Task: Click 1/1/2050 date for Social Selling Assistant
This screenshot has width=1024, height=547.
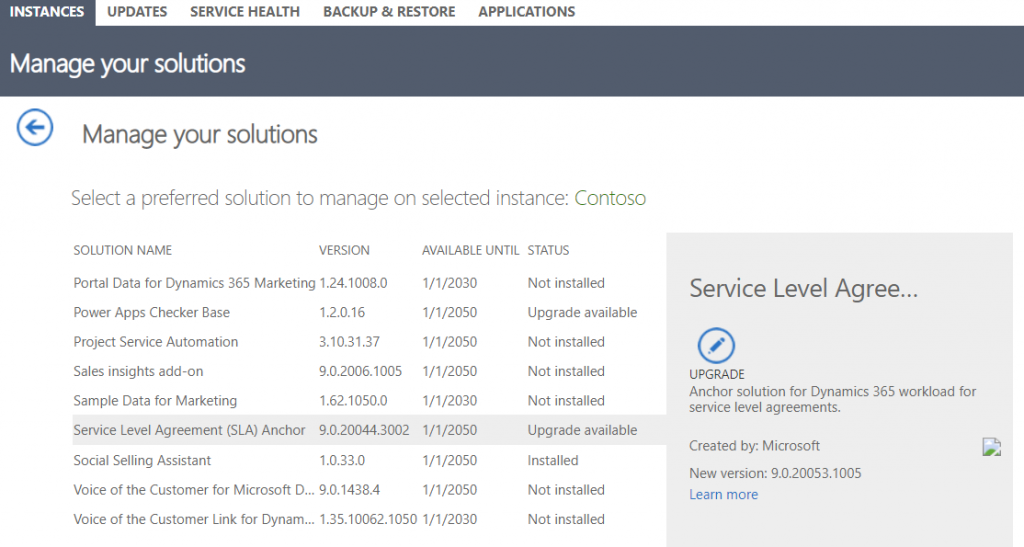Action: [x=449, y=460]
